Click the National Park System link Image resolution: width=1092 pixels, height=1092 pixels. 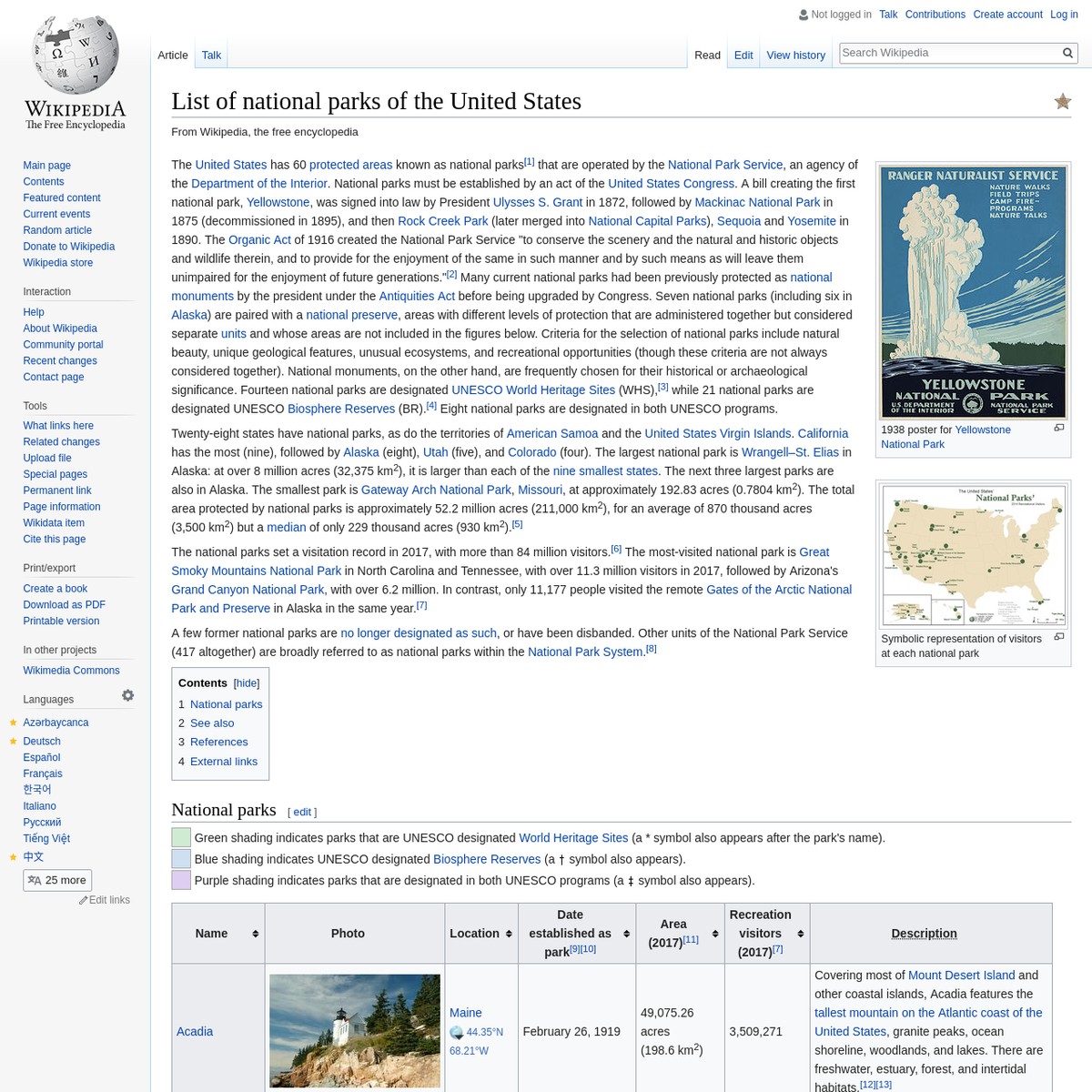(x=586, y=652)
